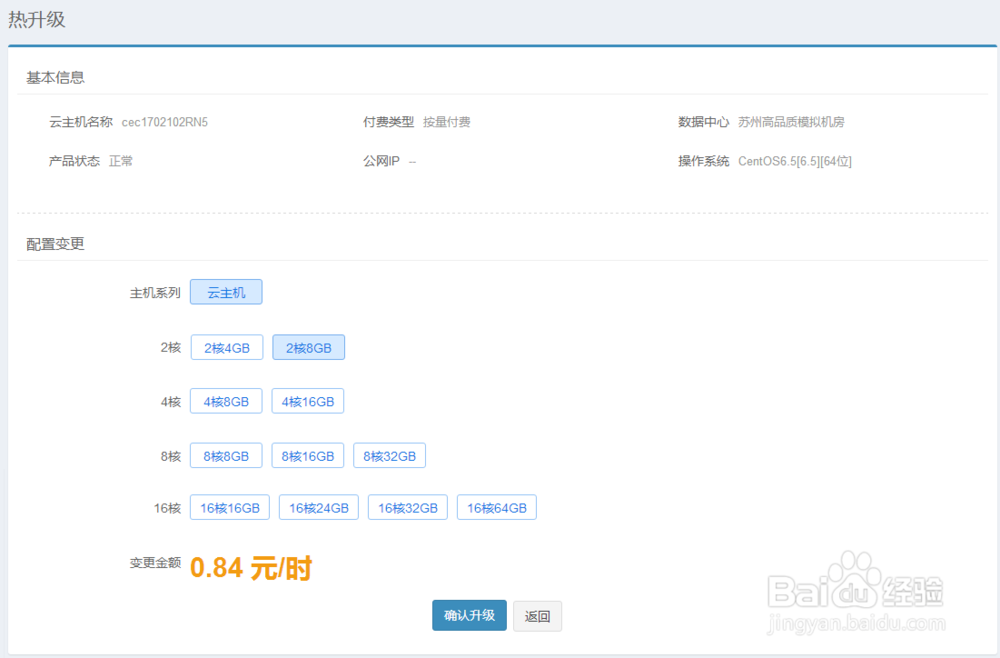The height and width of the screenshot is (658, 1000).
Task: Select the 4核16GB configuration
Action: (x=307, y=401)
